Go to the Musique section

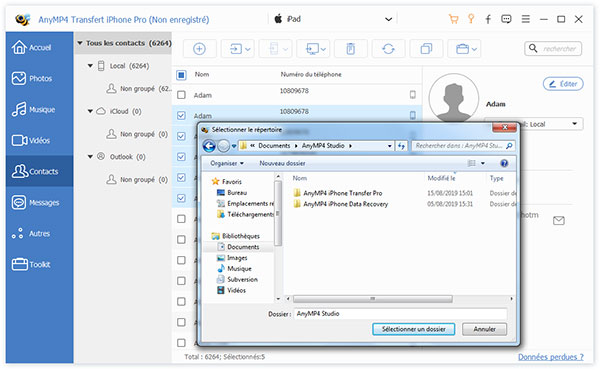(39, 109)
